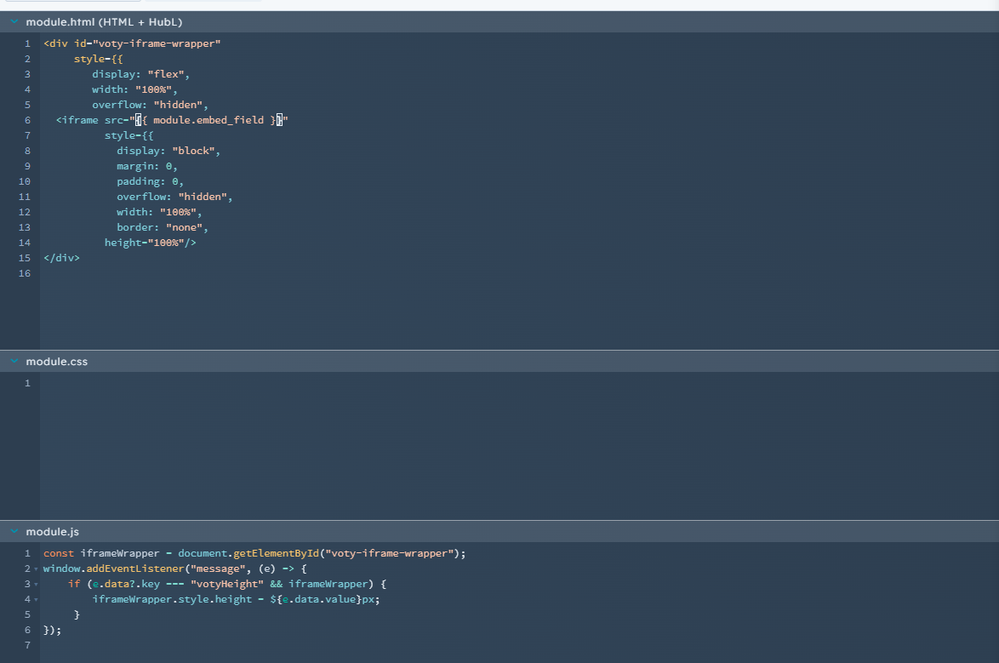Screen dimensions: 999x663
Task: Collapse the module.css panel chevron
Action: point(14,361)
